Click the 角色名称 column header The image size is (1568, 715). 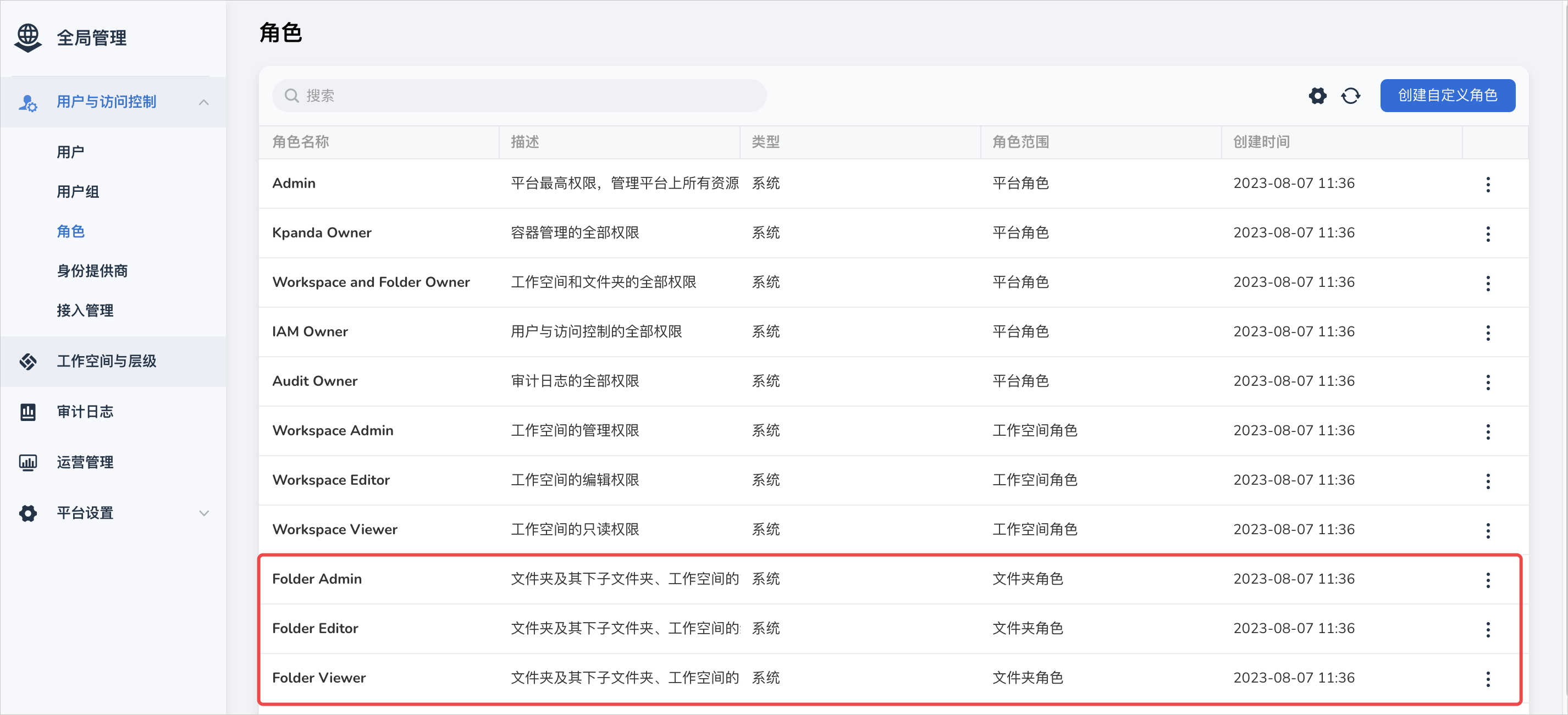301,142
